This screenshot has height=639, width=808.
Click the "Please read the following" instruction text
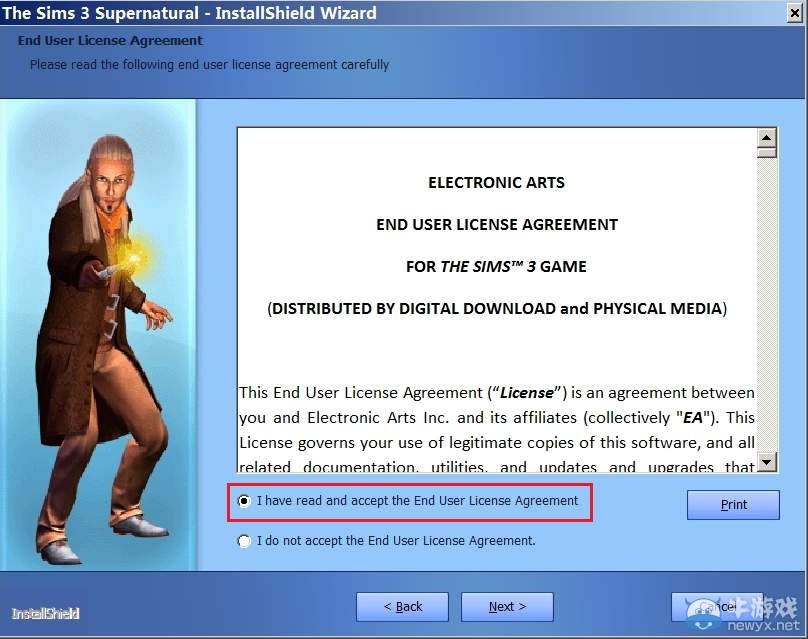[x=209, y=65]
